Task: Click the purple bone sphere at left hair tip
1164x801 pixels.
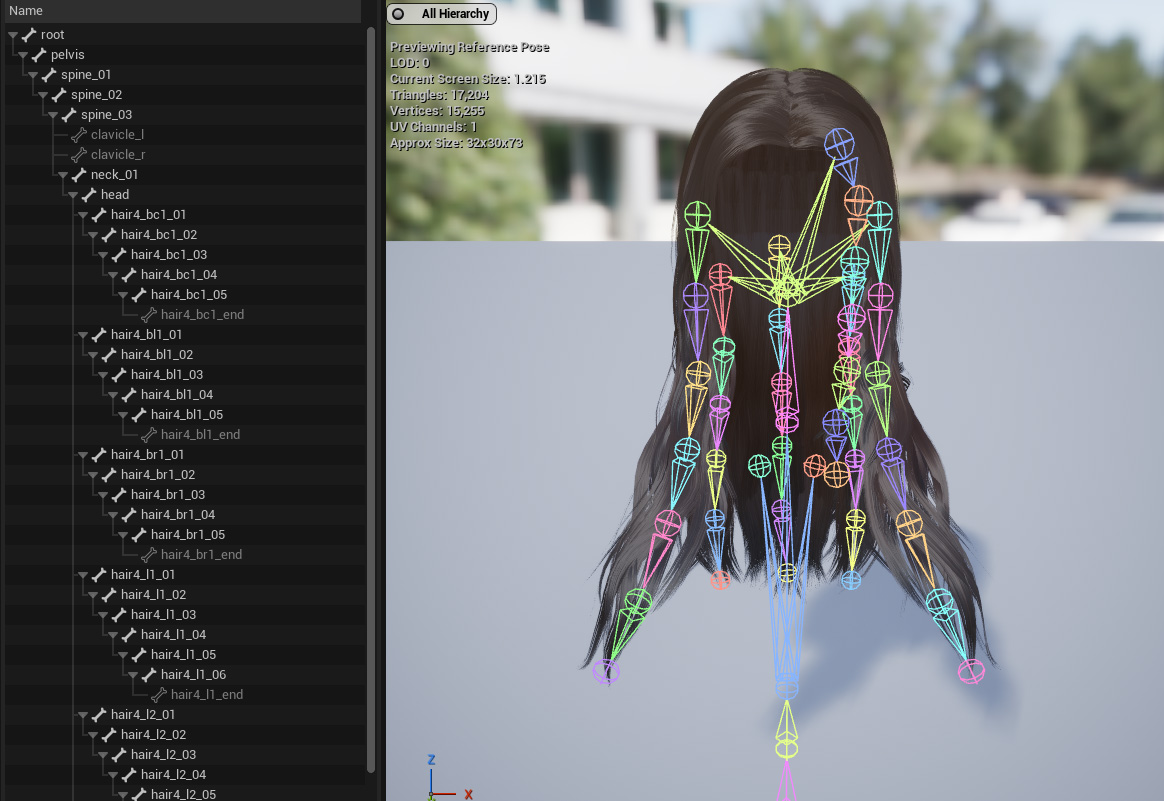Action: [x=606, y=672]
